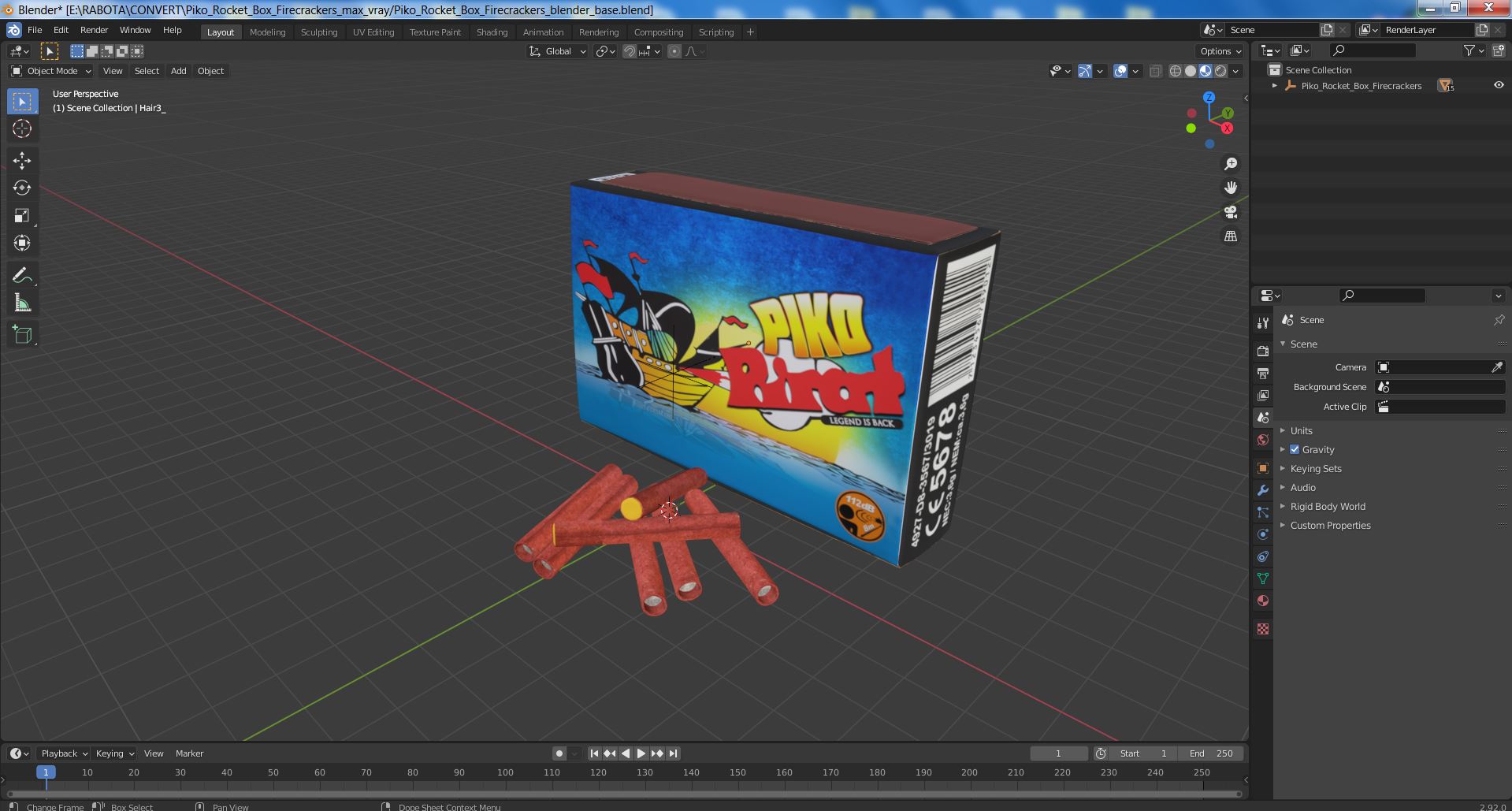This screenshot has height=811, width=1512.
Task: Select the Cursor tool in the toolbar
Action: click(22, 128)
